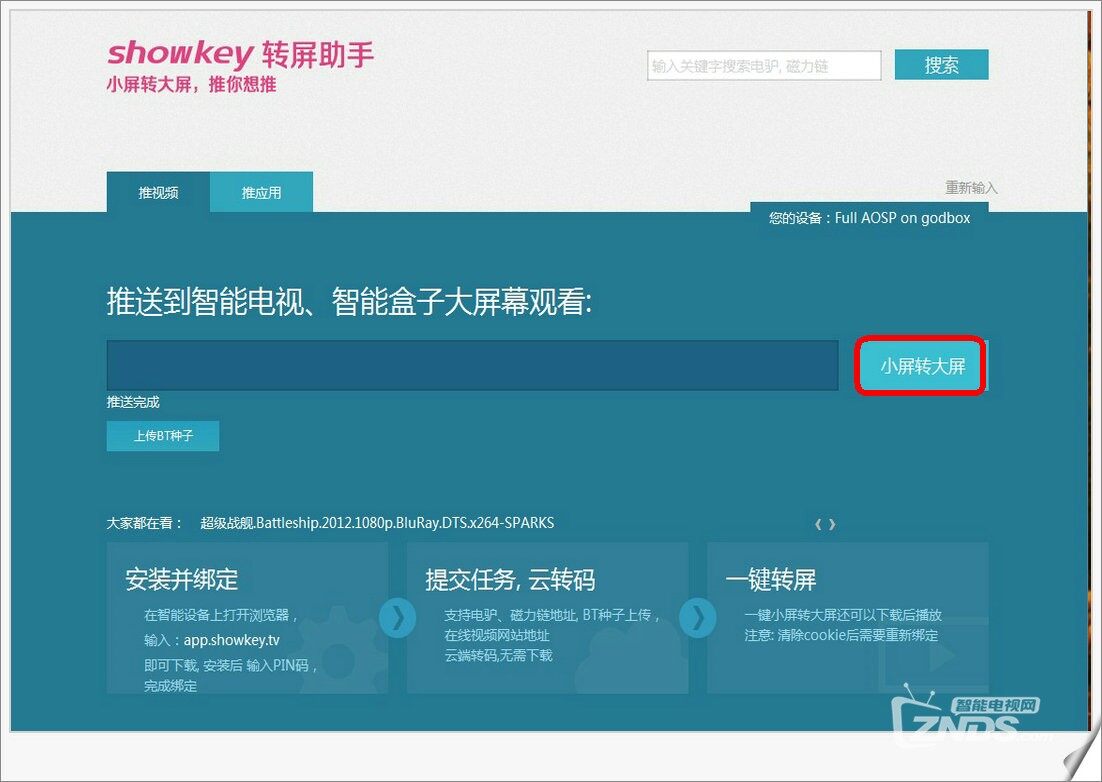Click the 在线视频网站地址 line
Viewport: 1102px width, 782px height.
pyautogui.click(x=497, y=635)
